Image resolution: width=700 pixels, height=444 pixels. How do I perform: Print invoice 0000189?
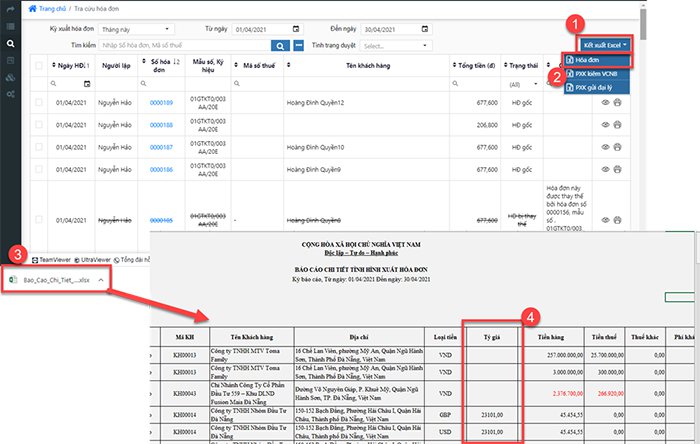click(617, 102)
